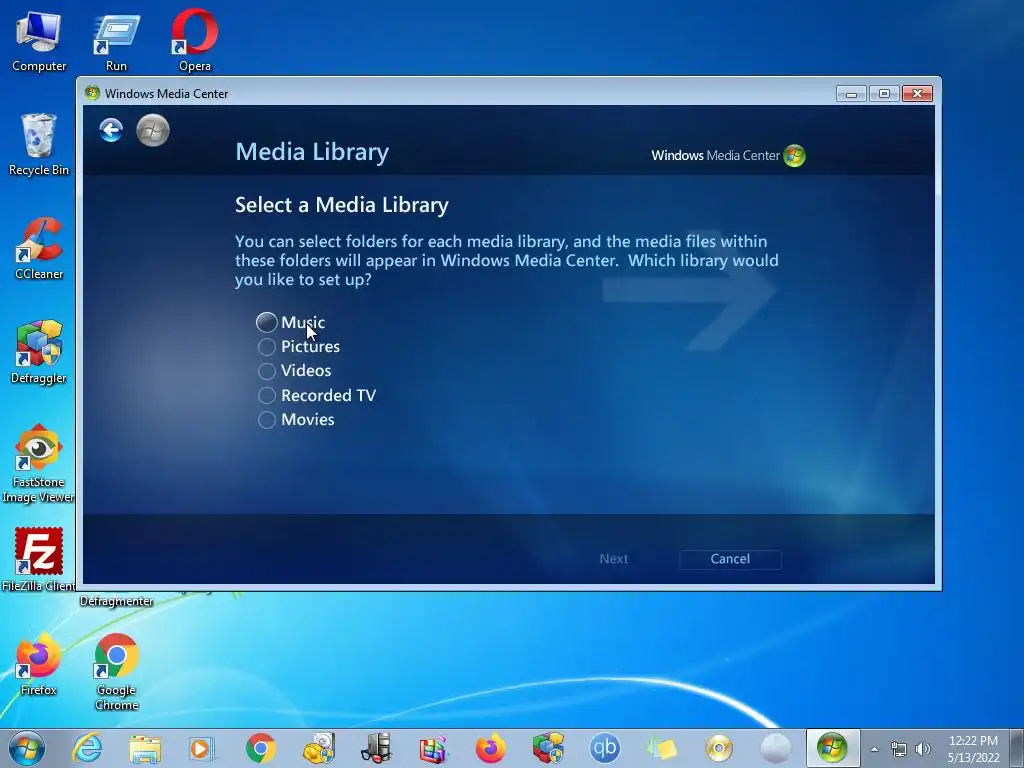Open the volume speaker tray icon
Viewport: 1024px width, 768px height.
pos(923,749)
